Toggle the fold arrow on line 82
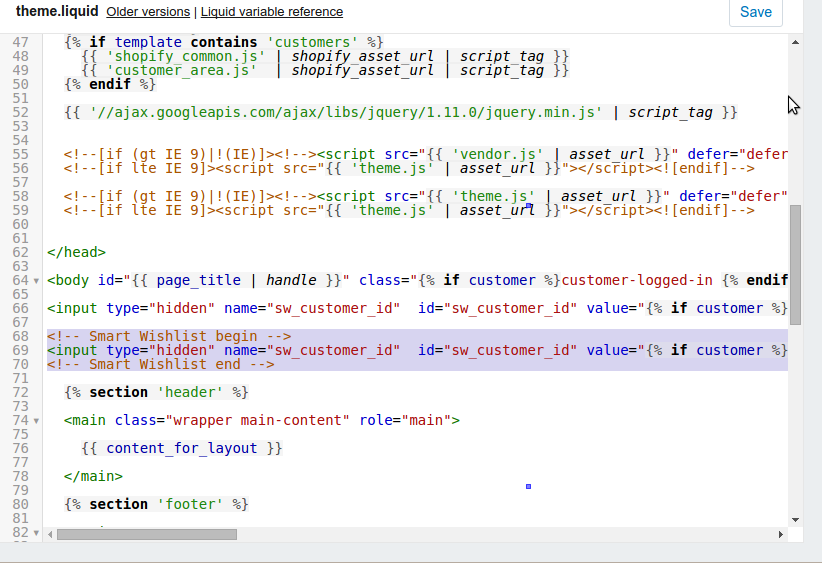 click(36, 533)
